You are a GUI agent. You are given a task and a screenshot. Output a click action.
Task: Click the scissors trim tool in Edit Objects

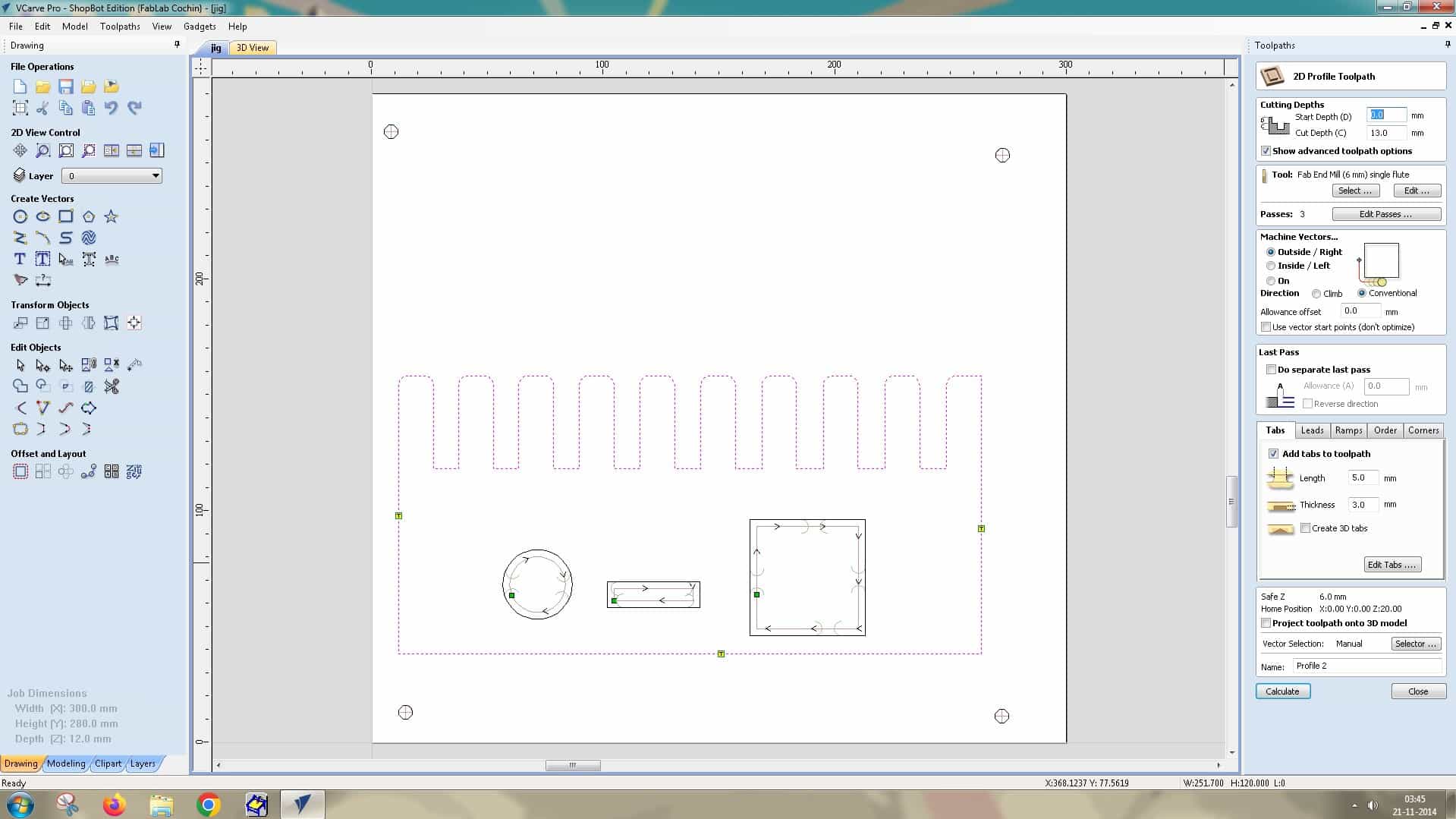tap(112, 386)
